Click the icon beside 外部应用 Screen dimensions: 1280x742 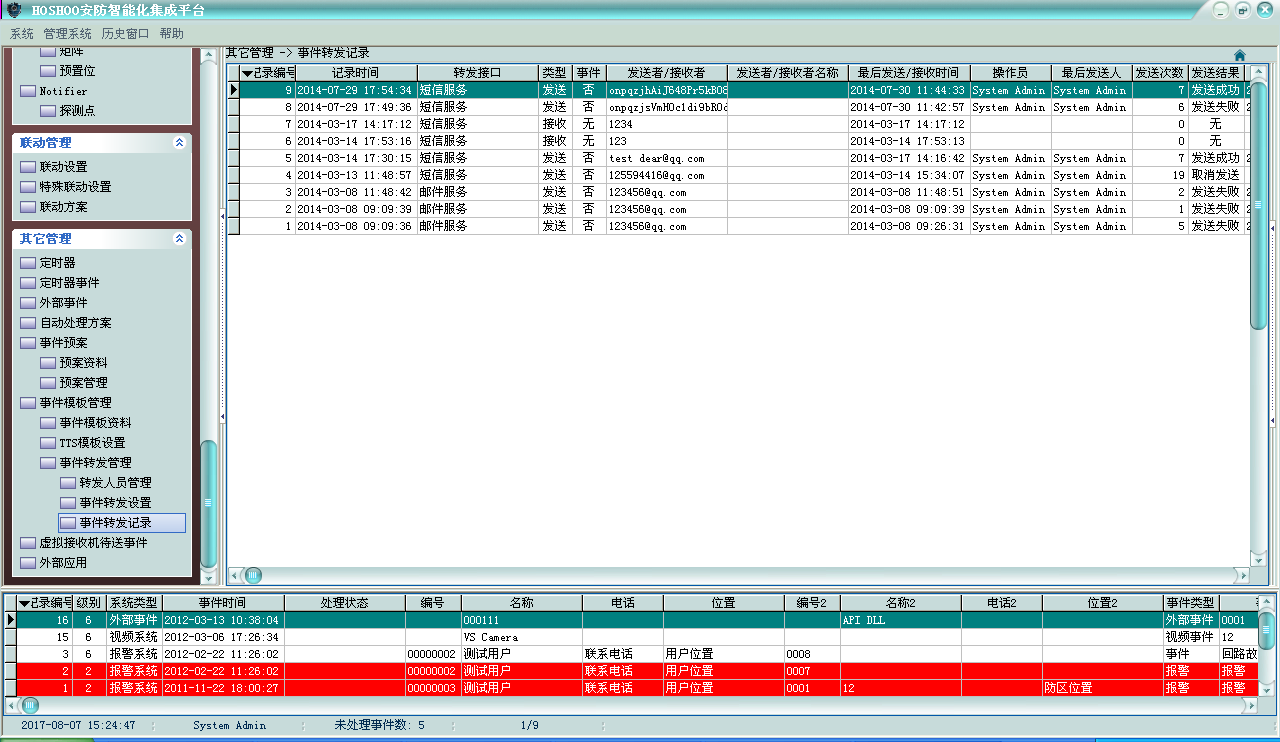pos(28,563)
